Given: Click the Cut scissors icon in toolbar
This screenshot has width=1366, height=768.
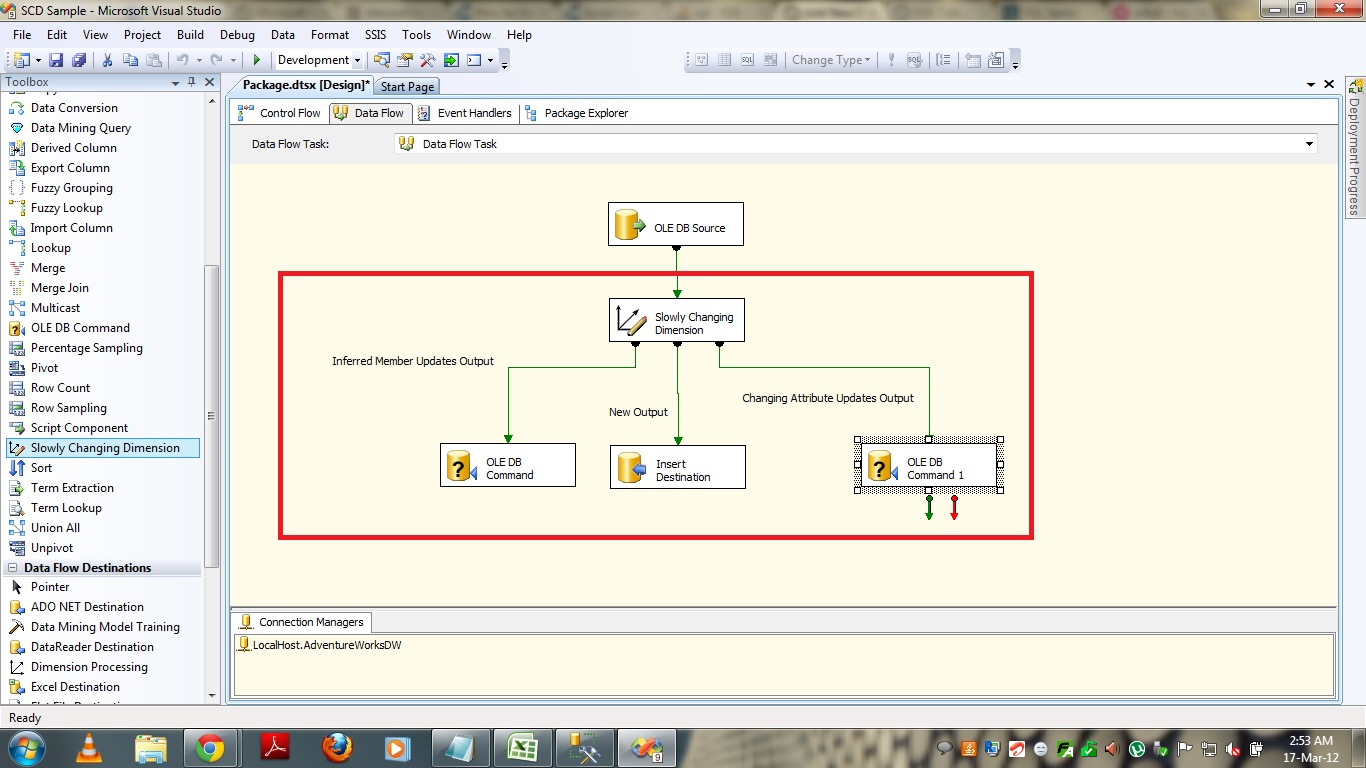Looking at the screenshot, I should point(107,60).
